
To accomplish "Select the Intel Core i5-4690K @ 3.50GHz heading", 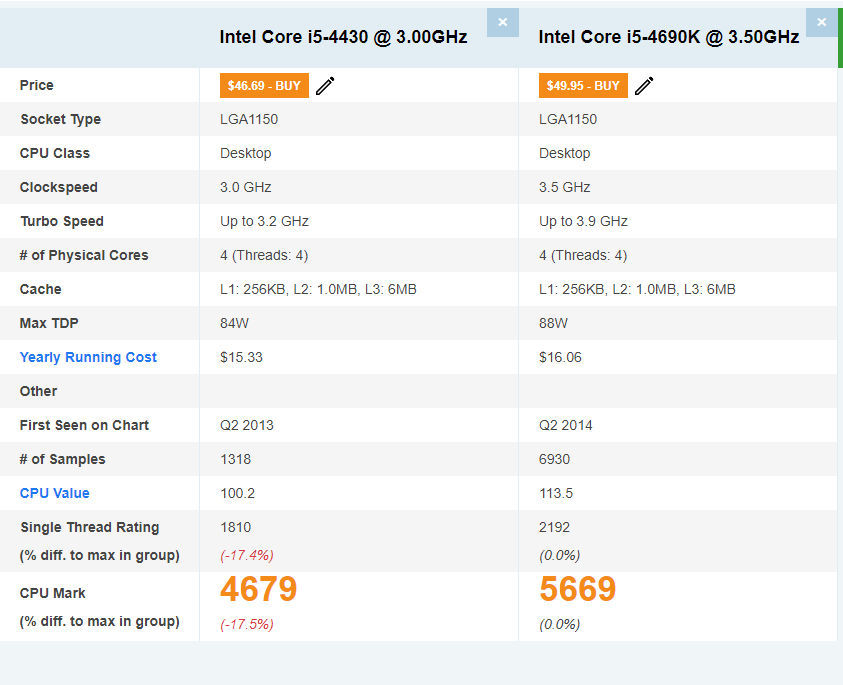I will point(668,37).
